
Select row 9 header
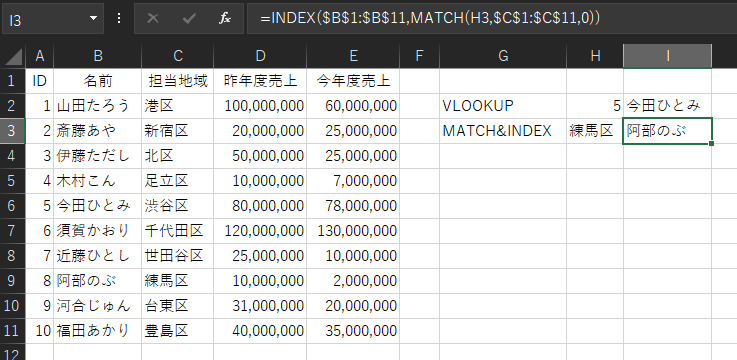tap(13, 281)
